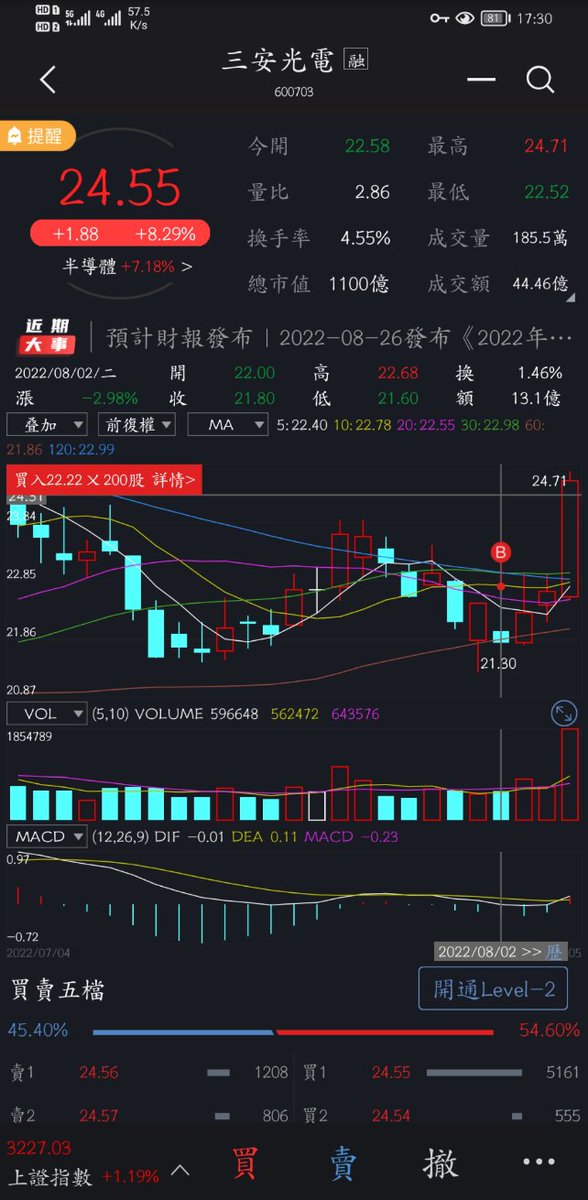Tap the 24.71 high price label on chart
588x1200 pixels.
pyautogui.click(x=549, y=481)
